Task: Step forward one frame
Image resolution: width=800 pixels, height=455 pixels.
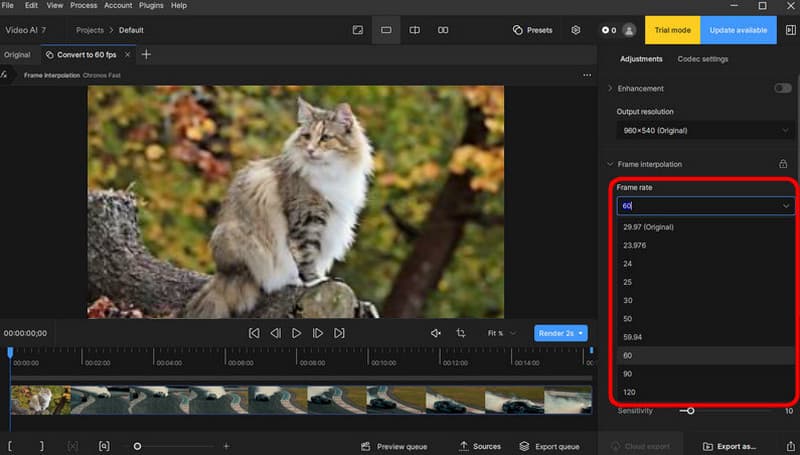Action: (x=317, y=333)
